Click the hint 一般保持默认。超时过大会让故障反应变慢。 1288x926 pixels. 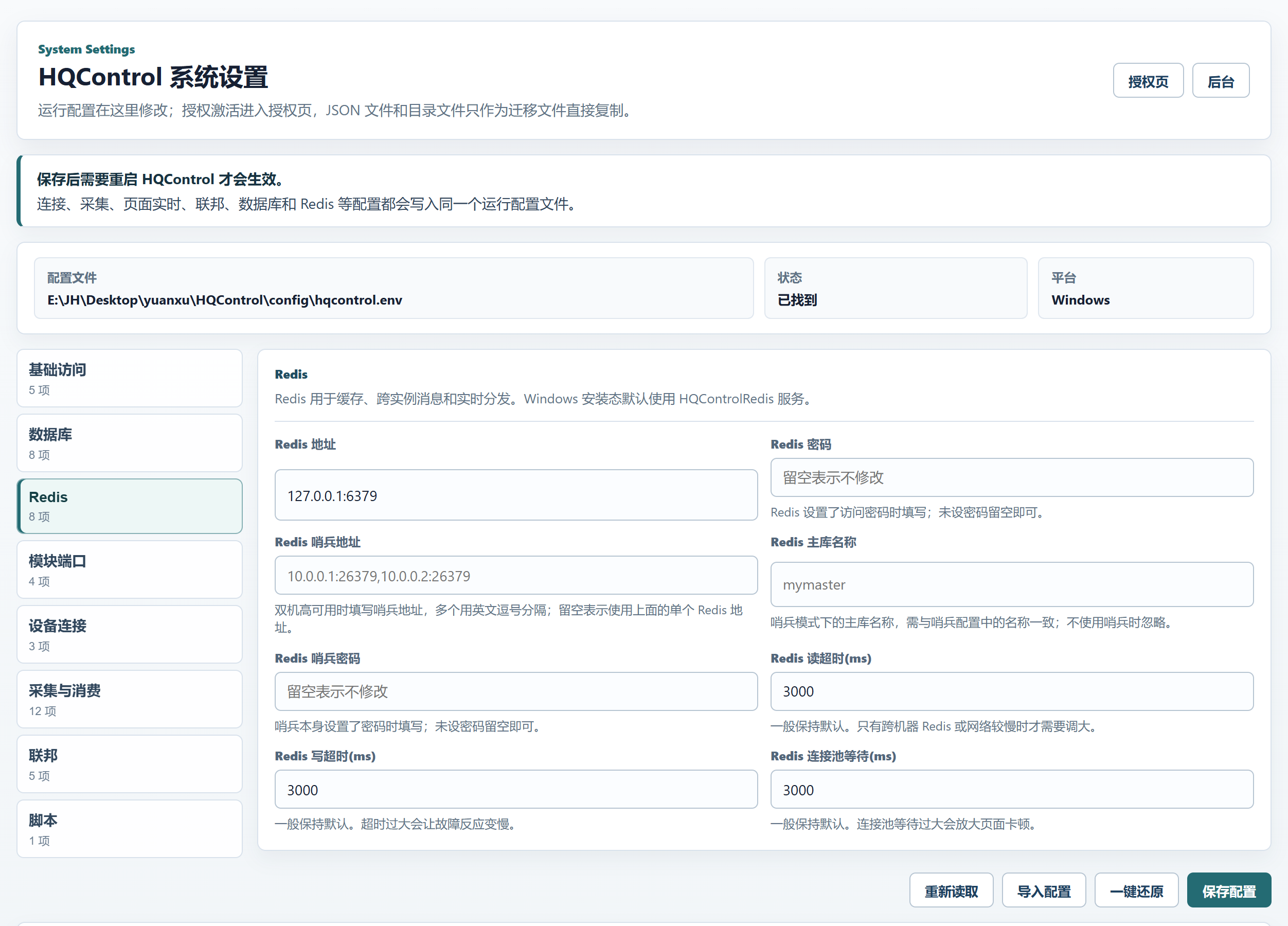397,824
